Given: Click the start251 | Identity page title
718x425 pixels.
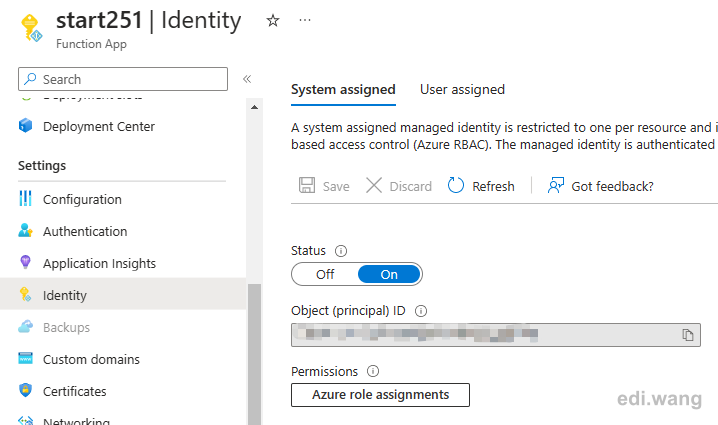Looking at the screenshot, I should tap(148, 21).
